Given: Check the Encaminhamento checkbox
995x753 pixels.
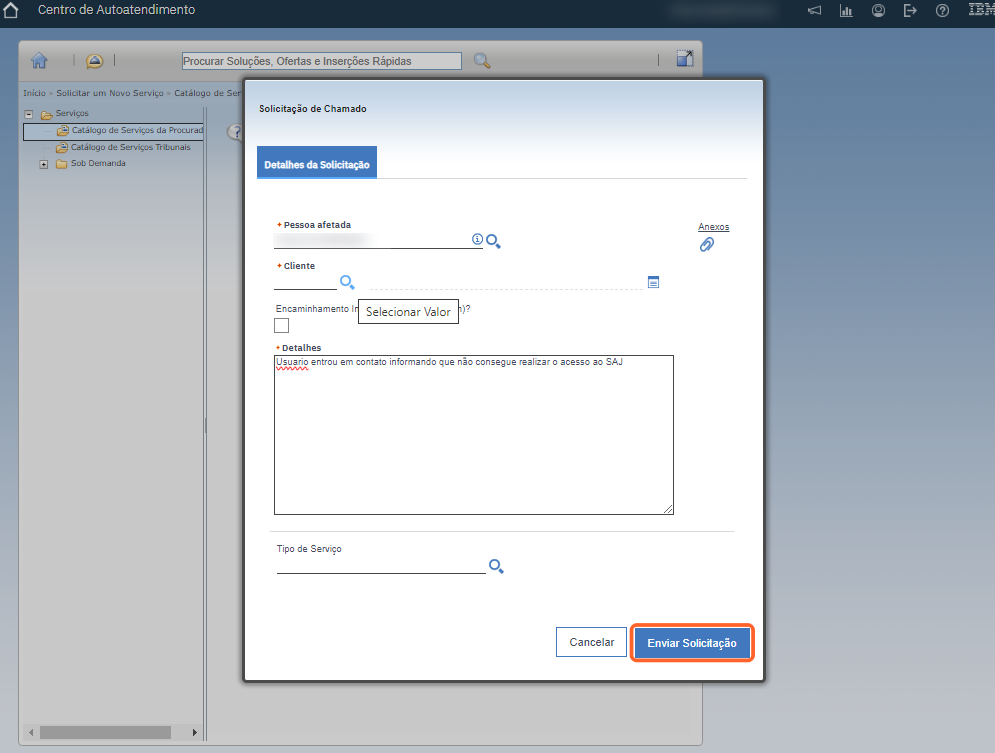Looking at the screenshot, I should 281,325.
